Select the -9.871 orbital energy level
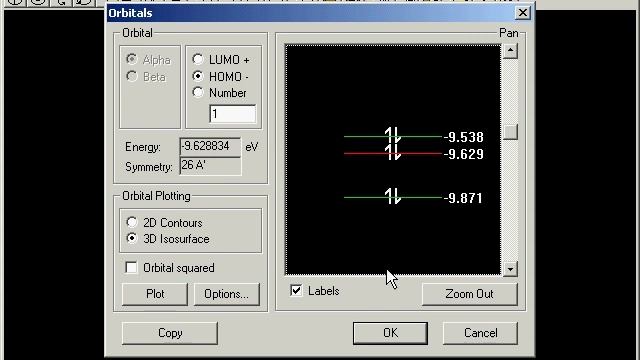 pyautogui.click(x=393, y=197)
